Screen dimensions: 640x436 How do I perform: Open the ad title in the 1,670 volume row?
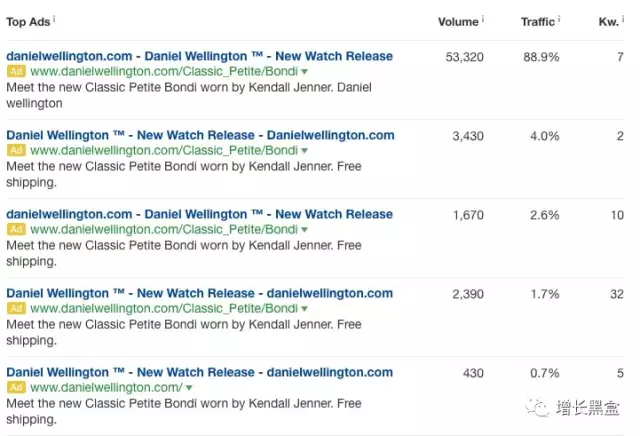click(200, 214)
